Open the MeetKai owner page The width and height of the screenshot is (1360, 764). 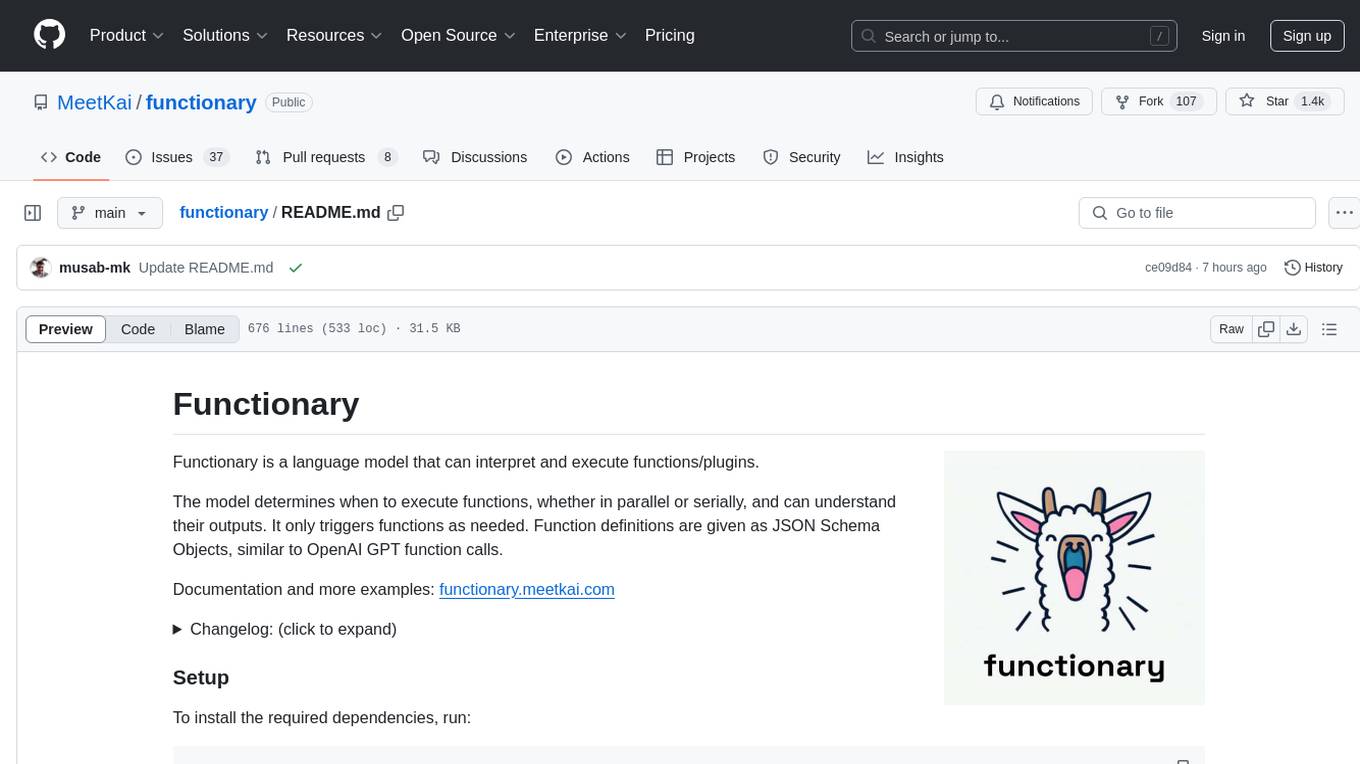tap(95, 102)
